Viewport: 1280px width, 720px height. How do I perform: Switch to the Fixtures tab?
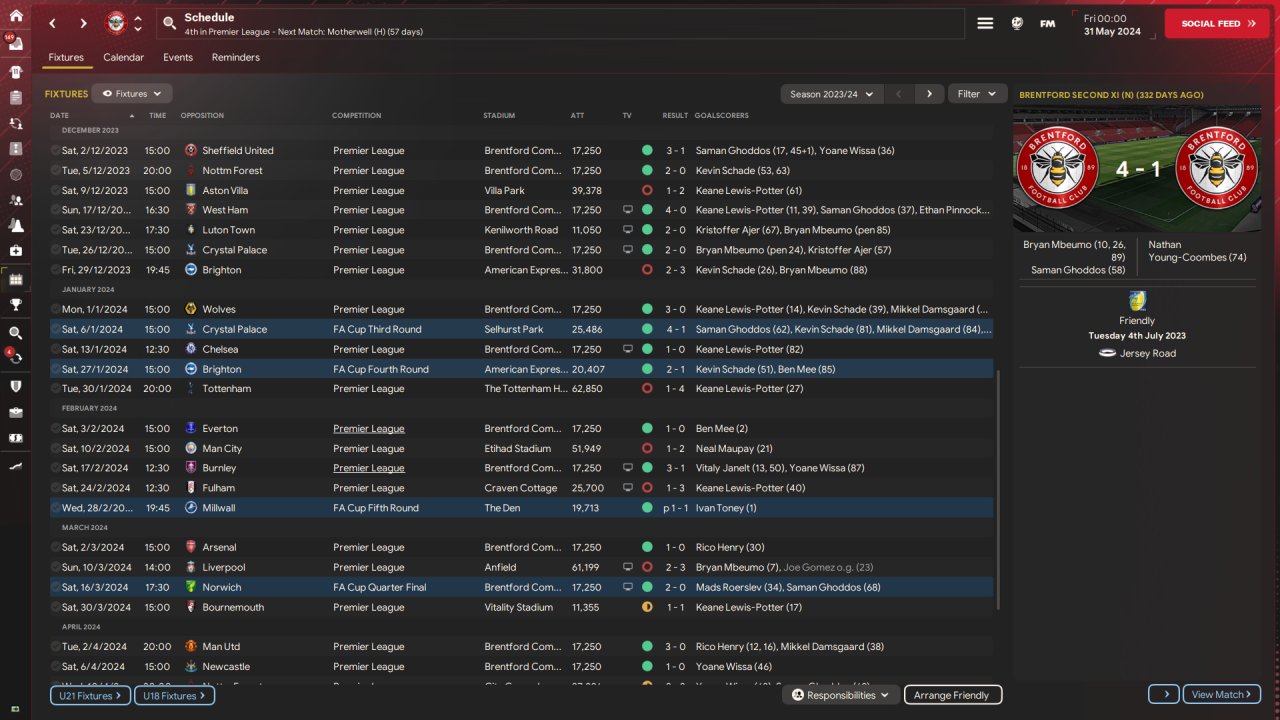click(66, 58)
